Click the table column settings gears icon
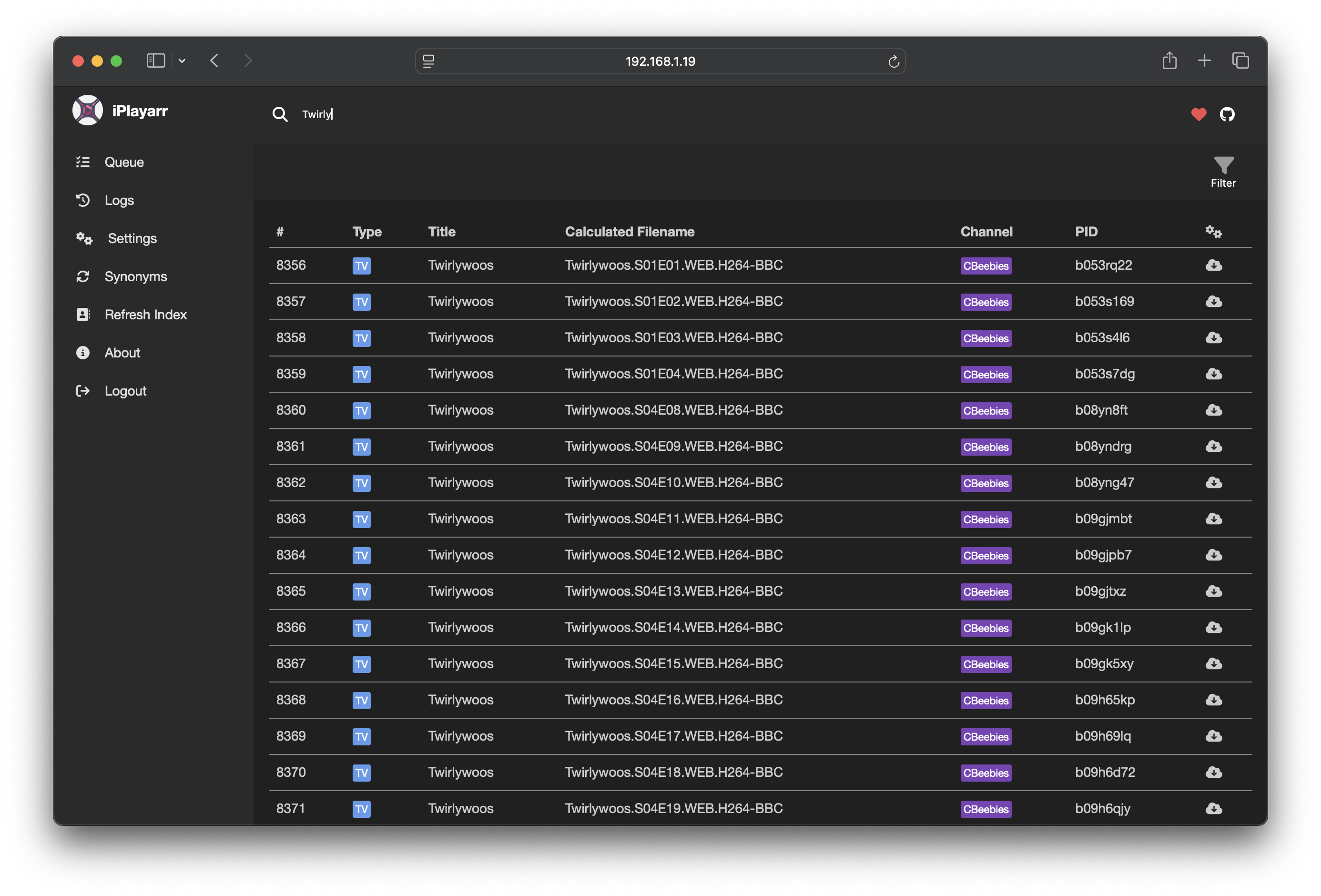This screenshot has height=896, width=1321. tap(1214, 232)
